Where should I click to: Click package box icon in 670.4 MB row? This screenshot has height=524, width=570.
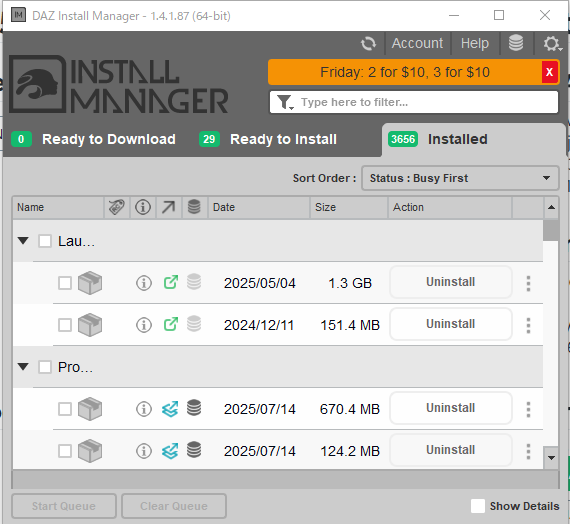pos(90,409)
